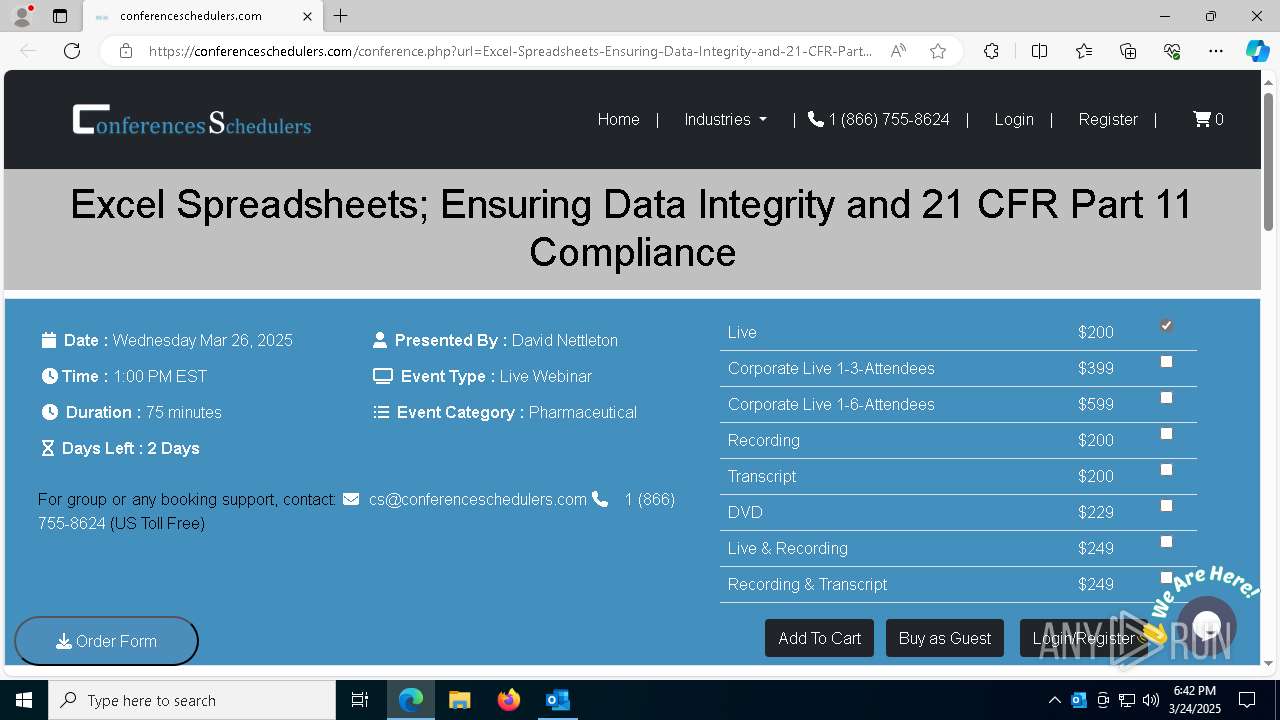The height and width of the screenshot is (720, 1280).
Task: Open browser Extensions
Action: point(991,51)
